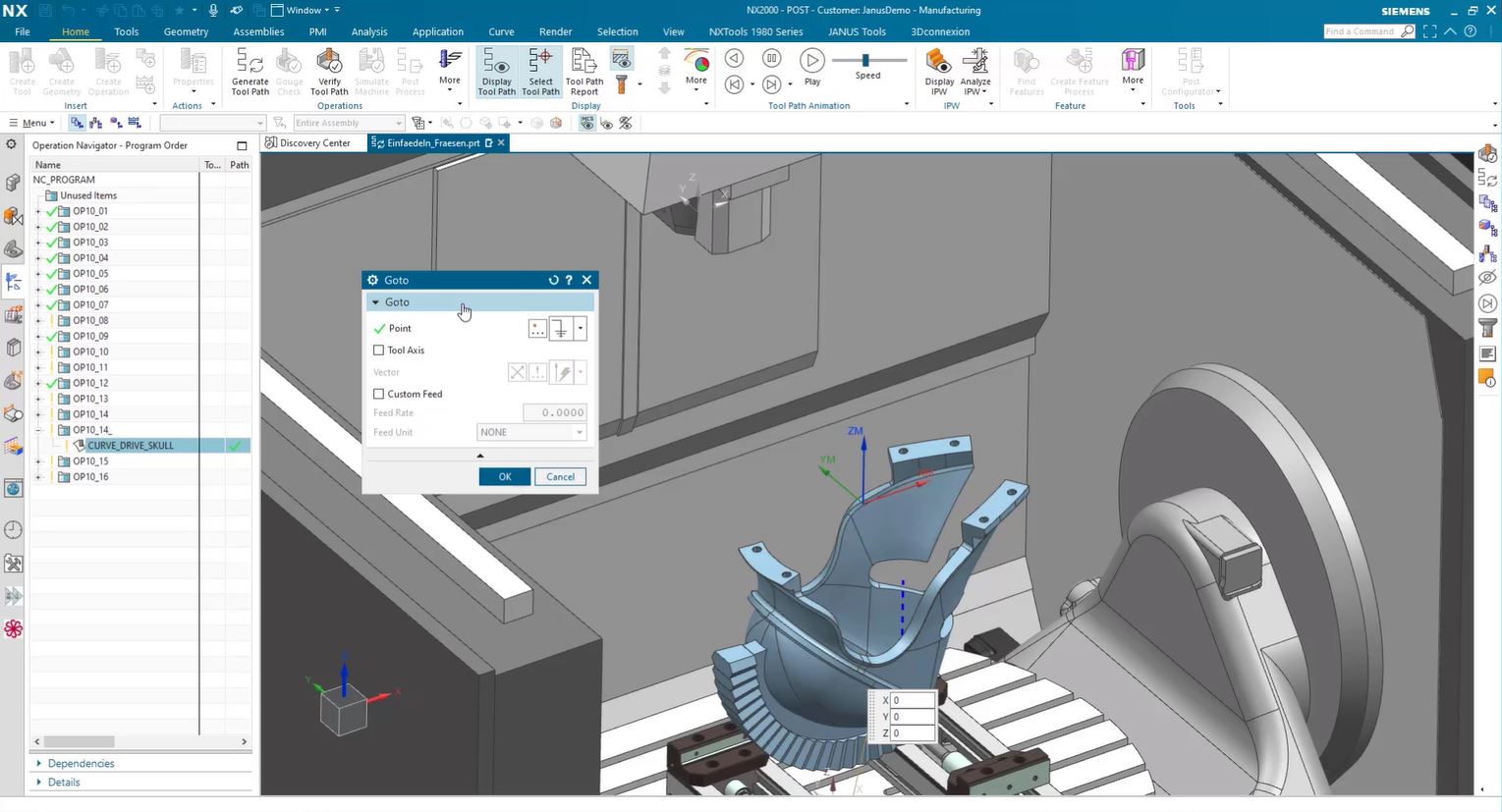The image size is (1502, 812).
Task: Click the globe icon in left sidebar
Action: 13,489
